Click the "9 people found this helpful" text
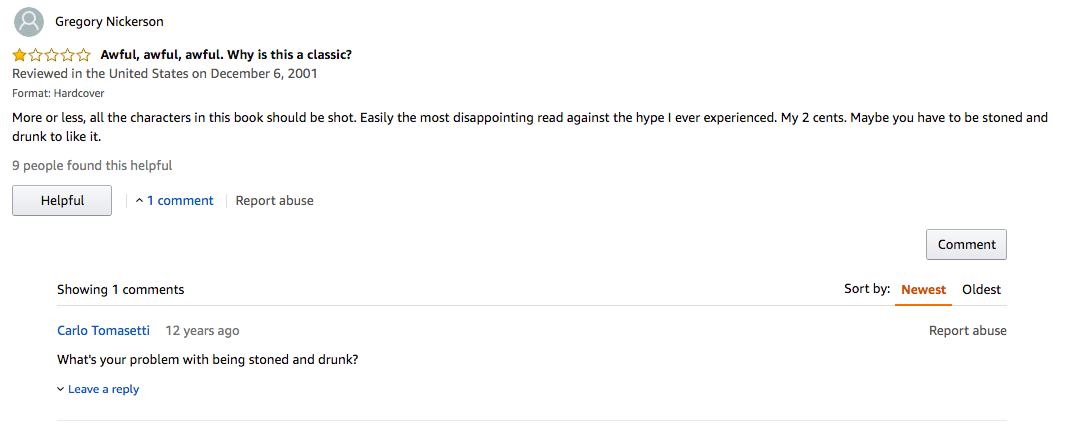Screen dimensions: 1069x438 pos(92,166)
